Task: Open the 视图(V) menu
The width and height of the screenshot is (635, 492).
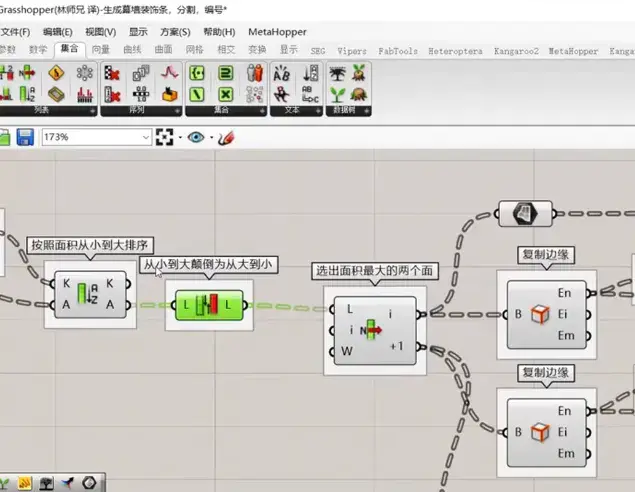Action: pos(100,32)
